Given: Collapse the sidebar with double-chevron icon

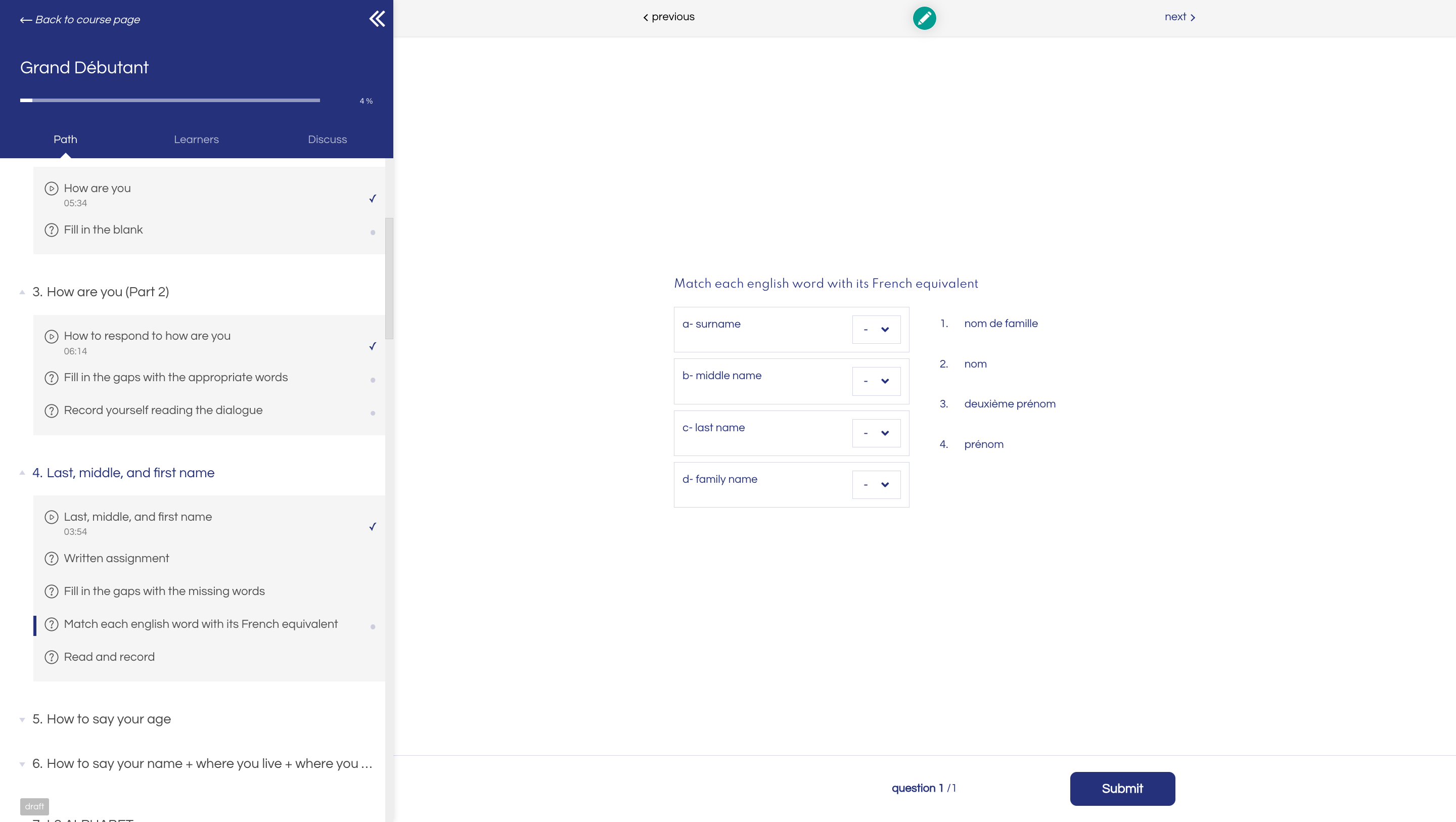Looking at the screenshot, I should (377, 19).
